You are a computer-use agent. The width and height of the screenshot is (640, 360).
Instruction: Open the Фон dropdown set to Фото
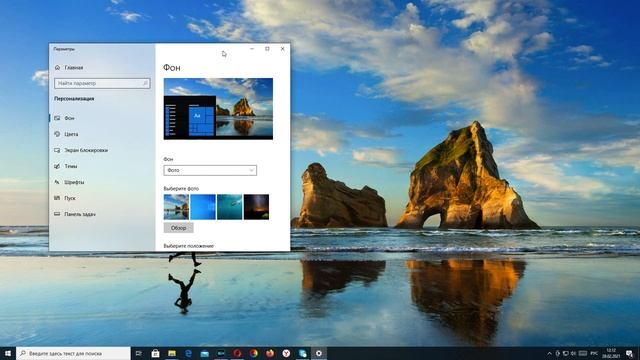pyautogui.click(x=210, y=170)
